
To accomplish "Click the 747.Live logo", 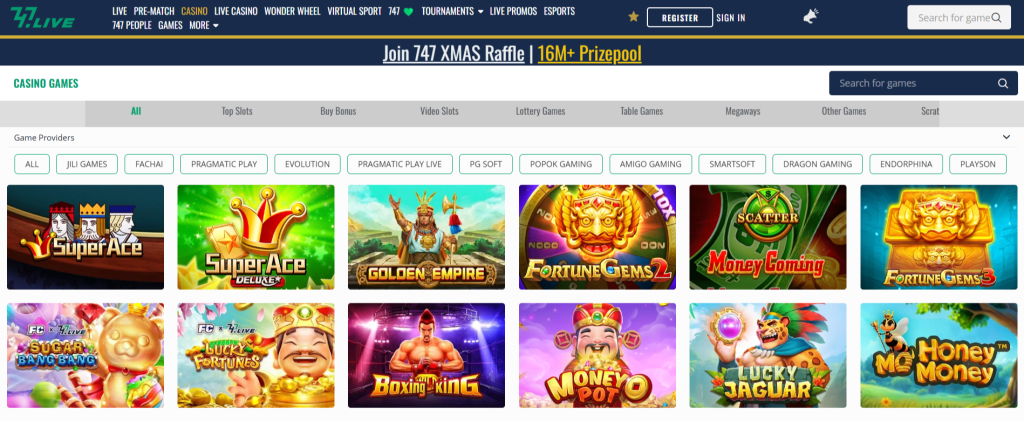I will 42,18.
